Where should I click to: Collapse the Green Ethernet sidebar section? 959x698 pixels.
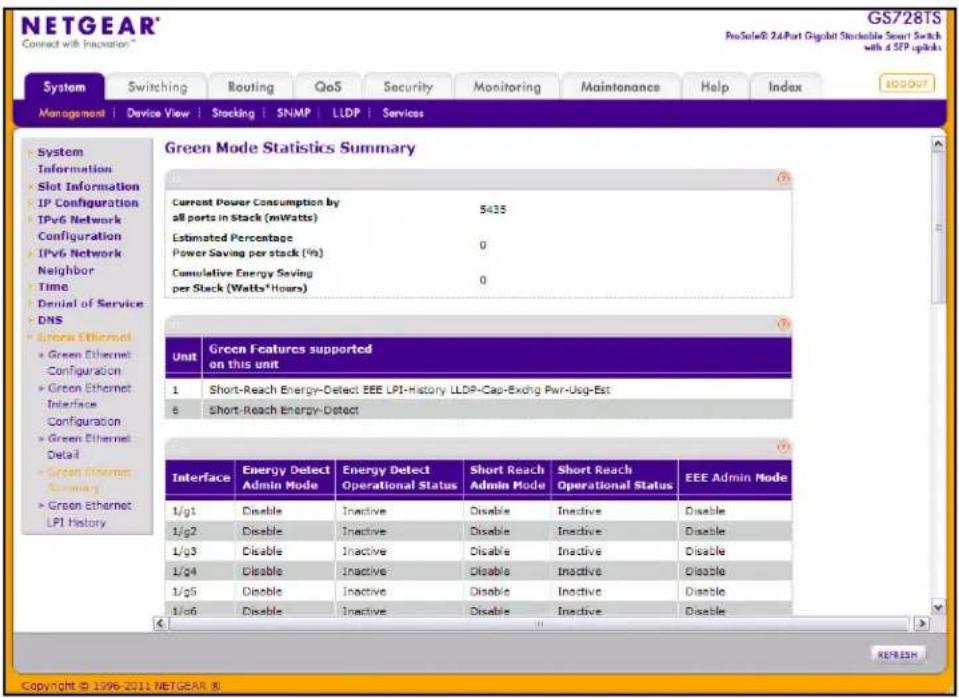coord(84,337)
